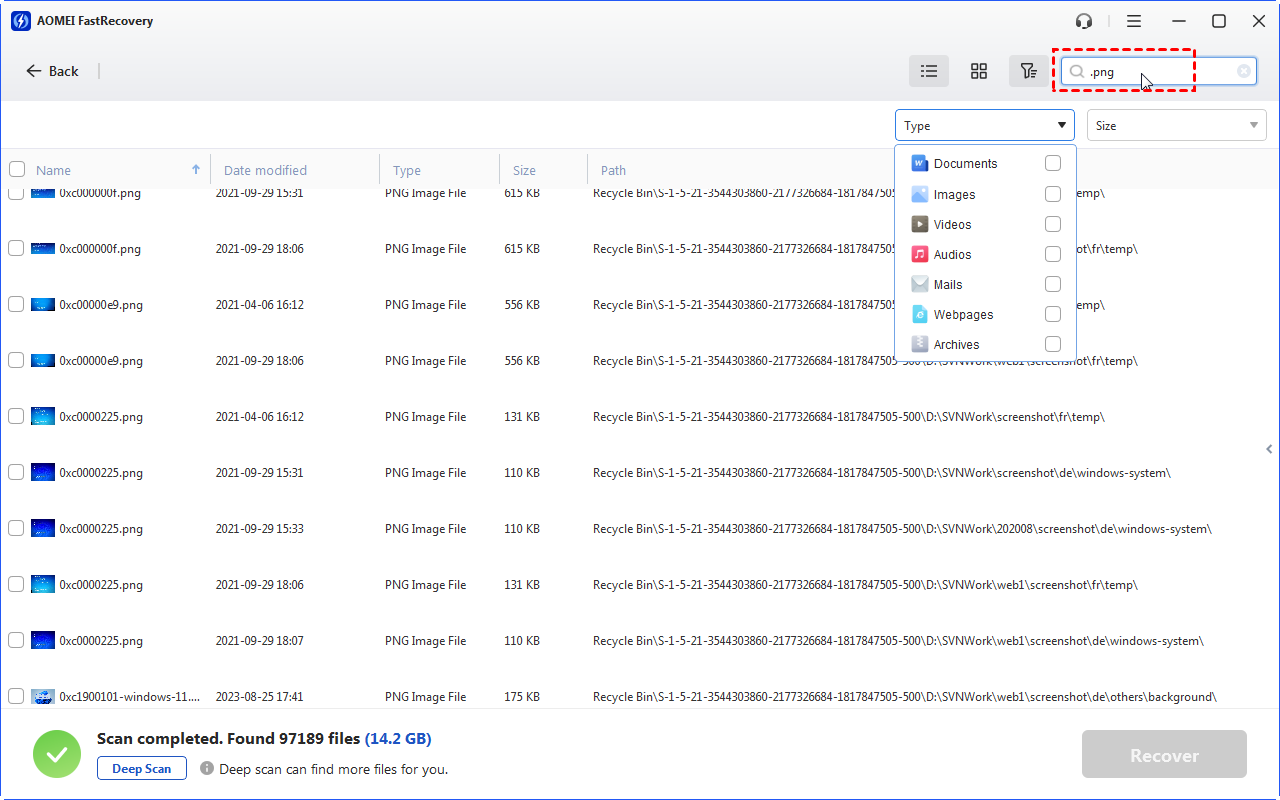This screenshot has width=1280, height=800.
Task: Check the Webpages filter checkbox
Action: [x=1053, y=314]
